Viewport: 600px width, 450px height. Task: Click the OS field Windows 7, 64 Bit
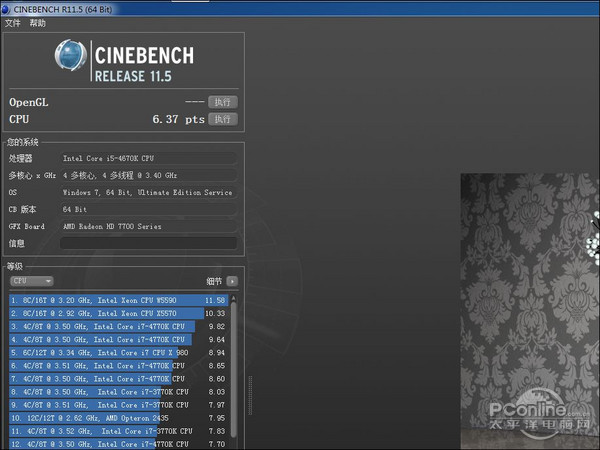point(148,192)
